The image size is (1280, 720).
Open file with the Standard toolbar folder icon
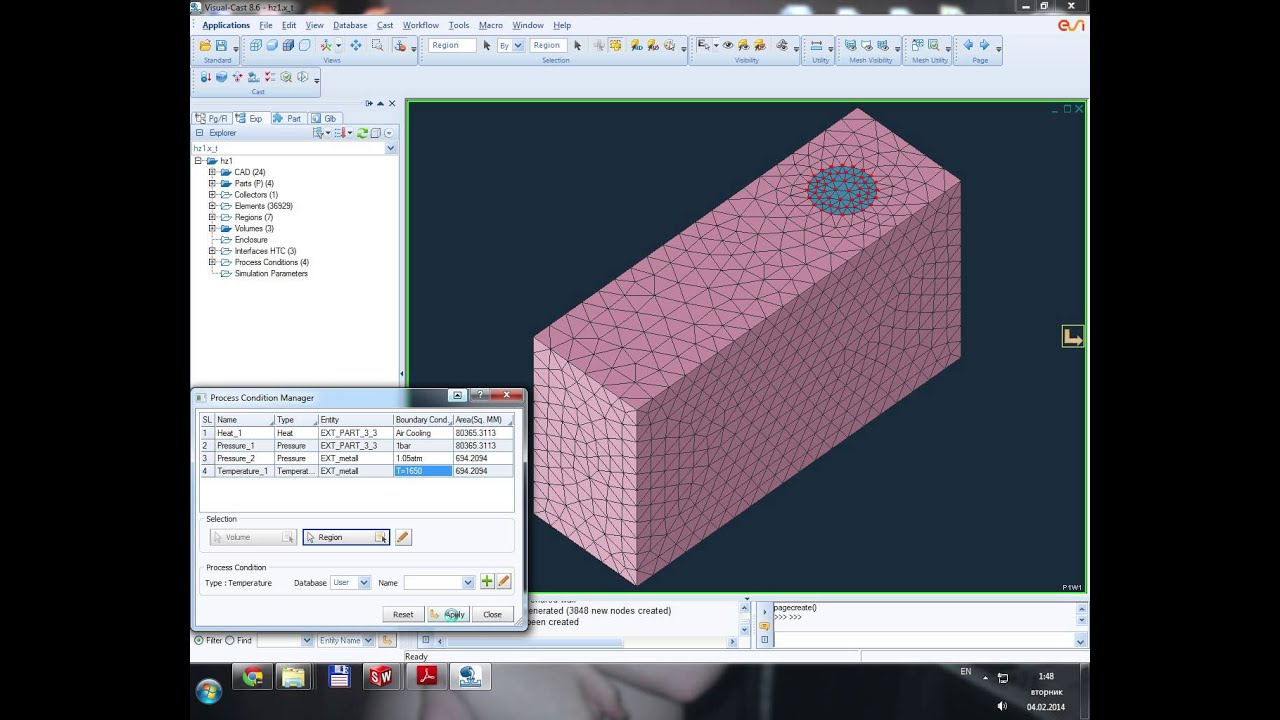click(205, 45)
